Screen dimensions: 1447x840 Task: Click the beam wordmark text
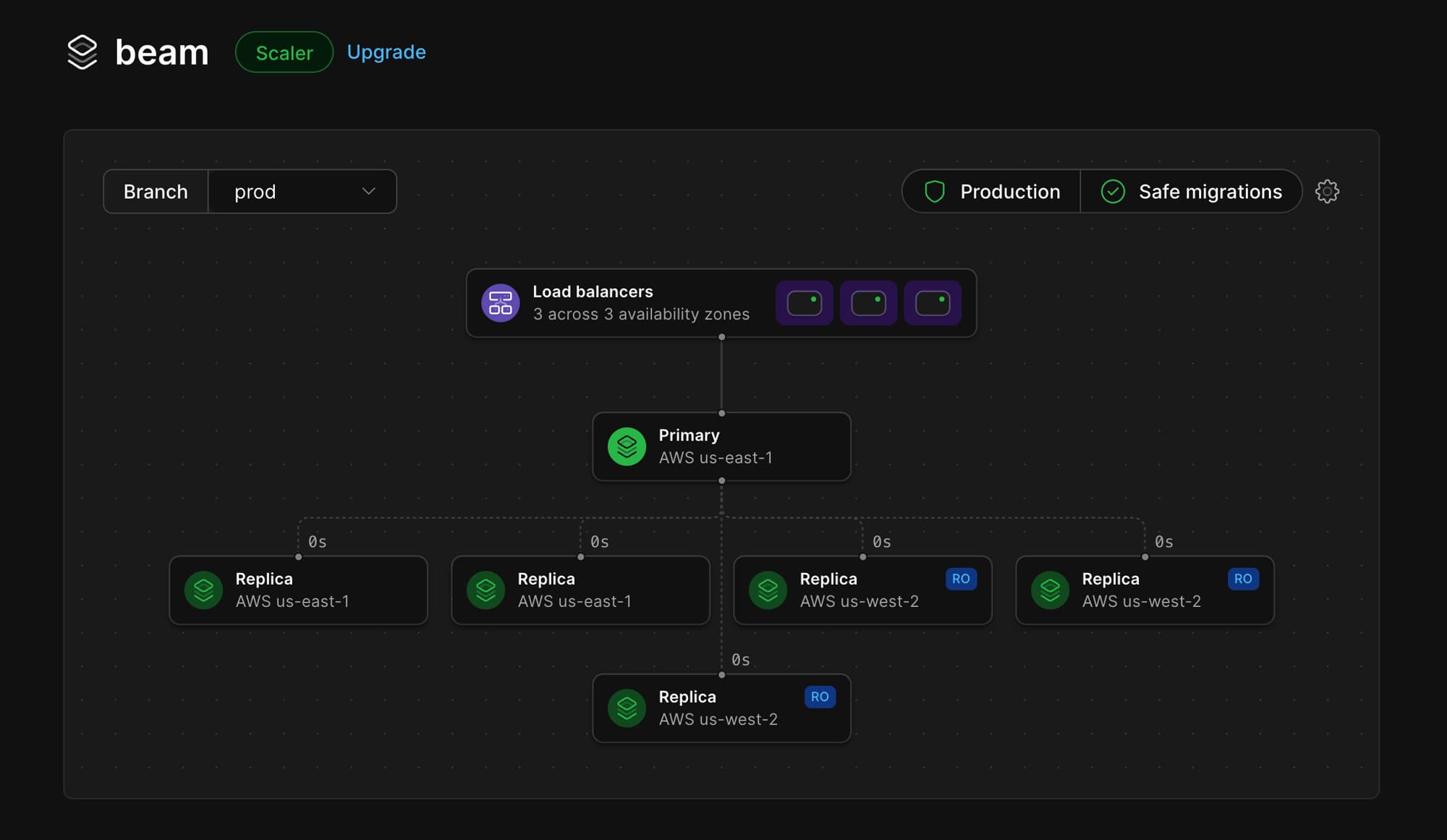click(162, 52)
